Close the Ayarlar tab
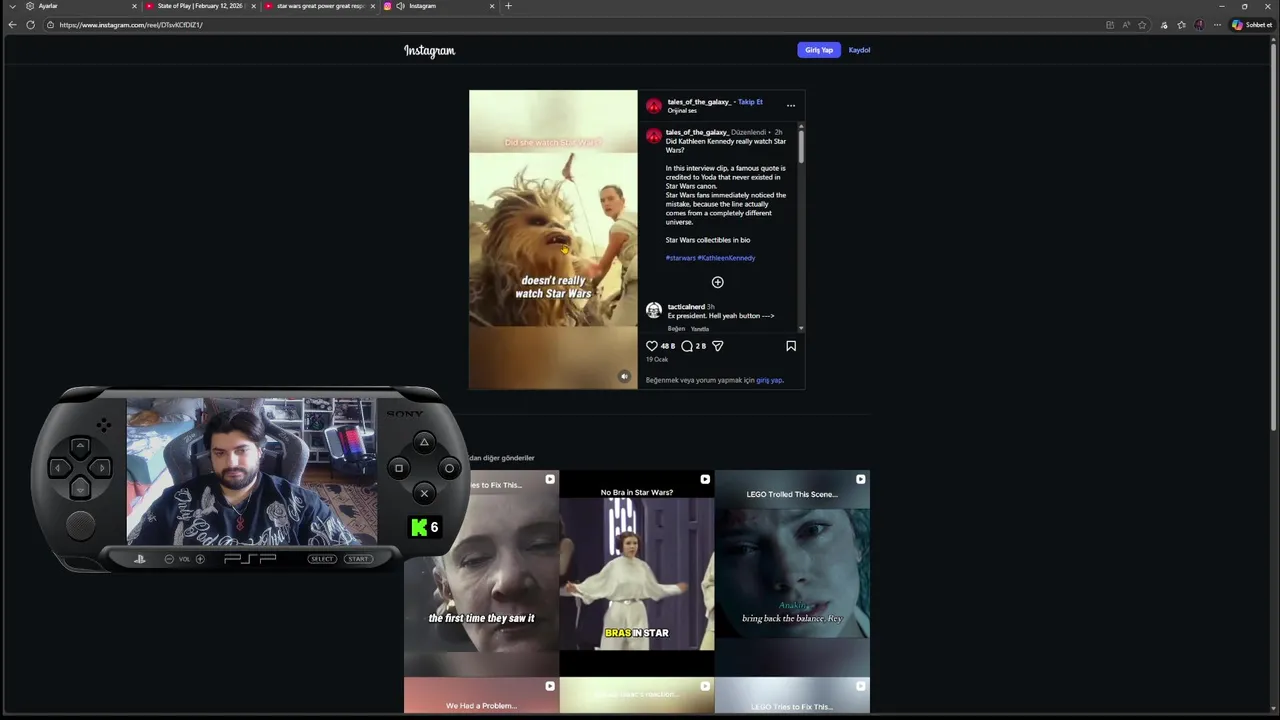The width and height of the screenshot is (1280, 720). pyautogui.click(x=134, y=6)
